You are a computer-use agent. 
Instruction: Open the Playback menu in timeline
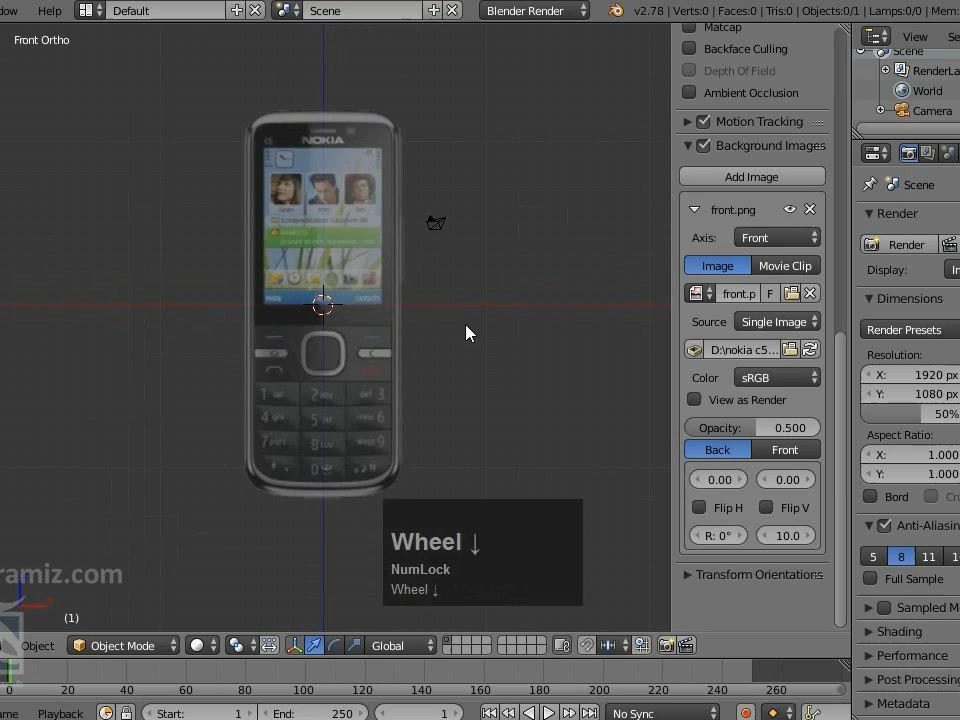click(60, 714)
